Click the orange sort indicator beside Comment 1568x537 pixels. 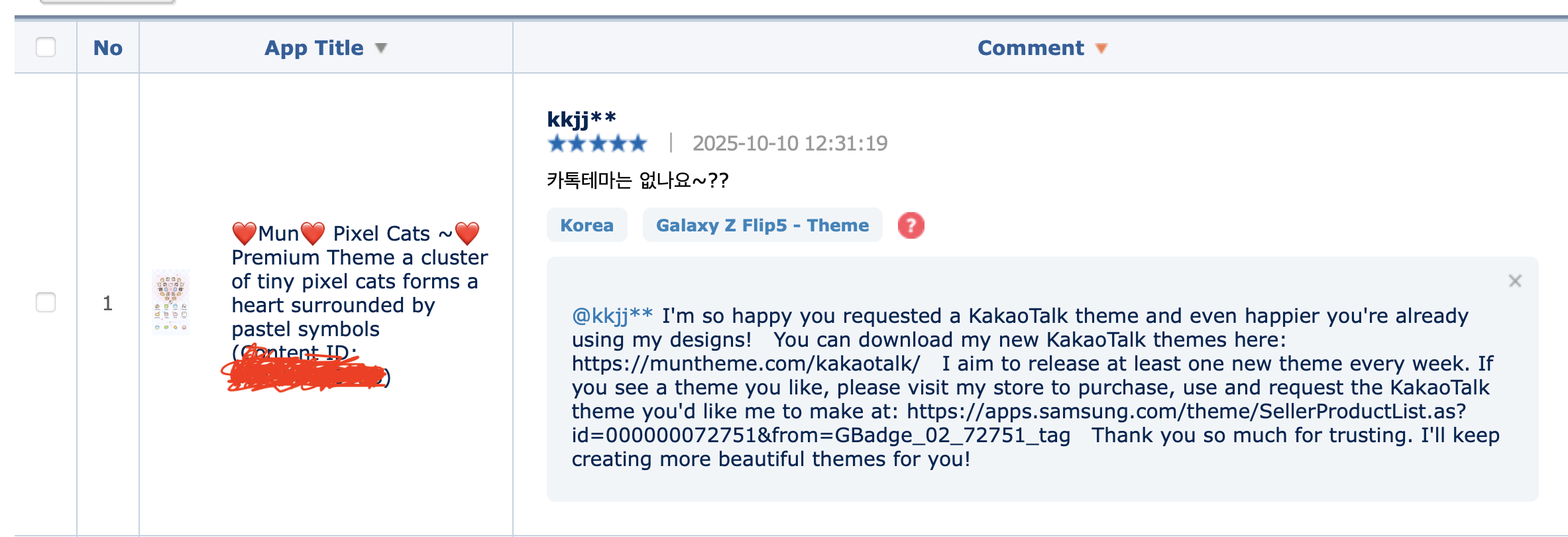pyautogui.click(x=1101, y=48)
